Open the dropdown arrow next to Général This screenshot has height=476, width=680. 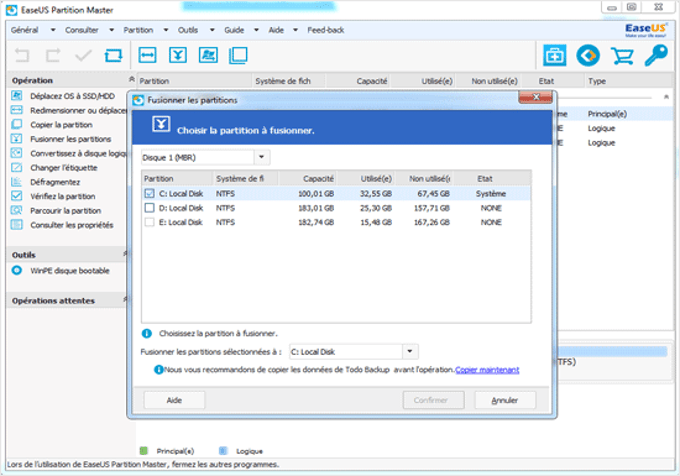53,30
